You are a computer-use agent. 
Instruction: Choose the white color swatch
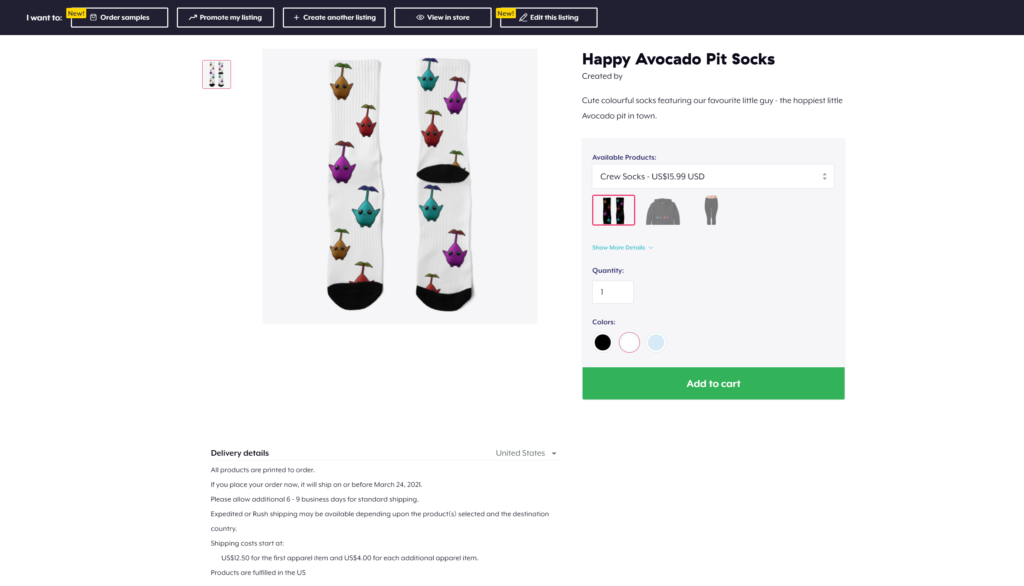point(629,342)
